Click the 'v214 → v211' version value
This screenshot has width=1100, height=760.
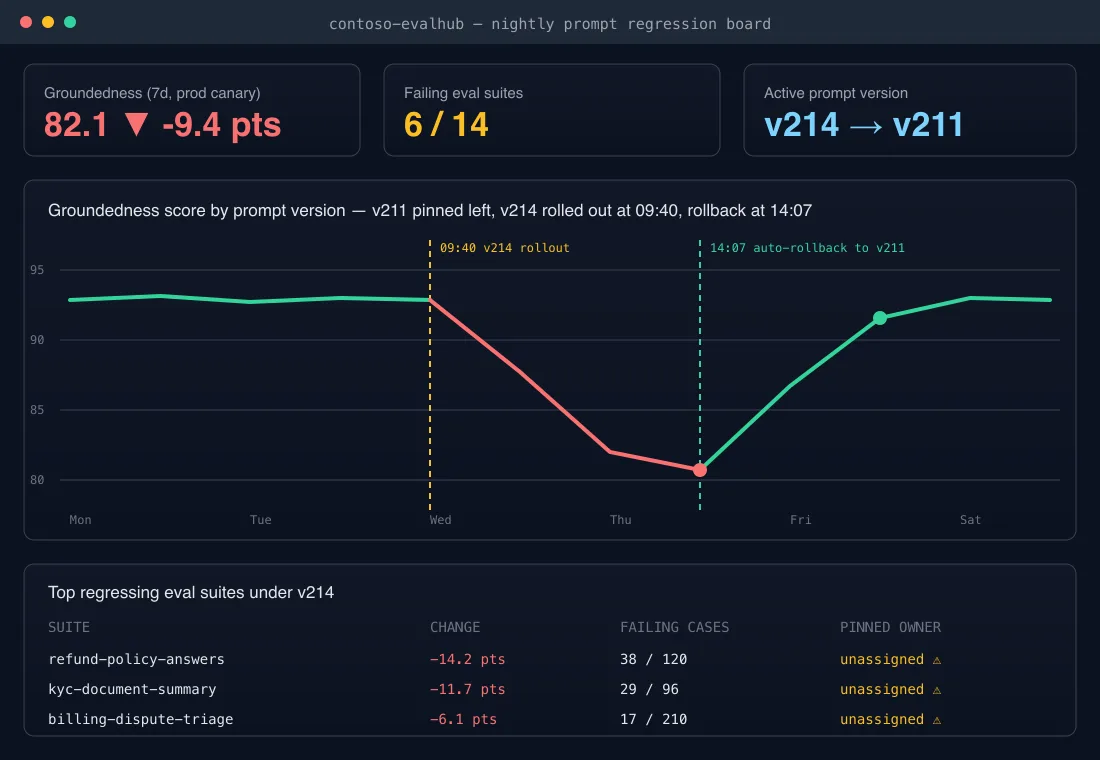click(x=864, y=125)
